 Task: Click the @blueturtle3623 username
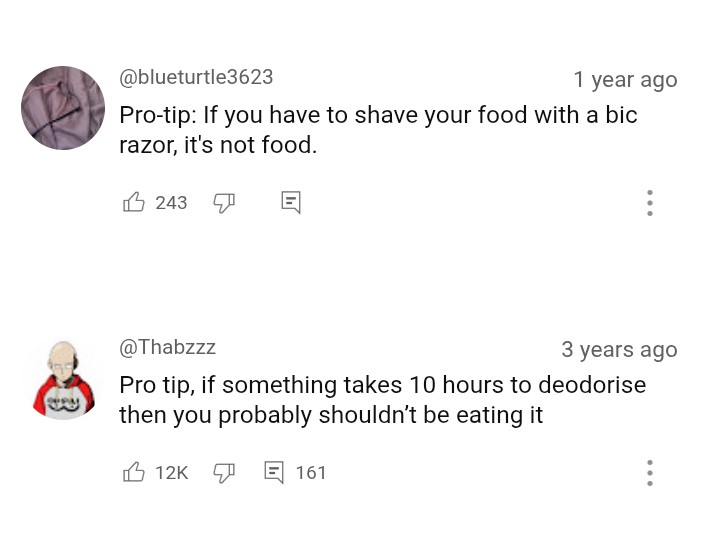click(x=196, y=77)
